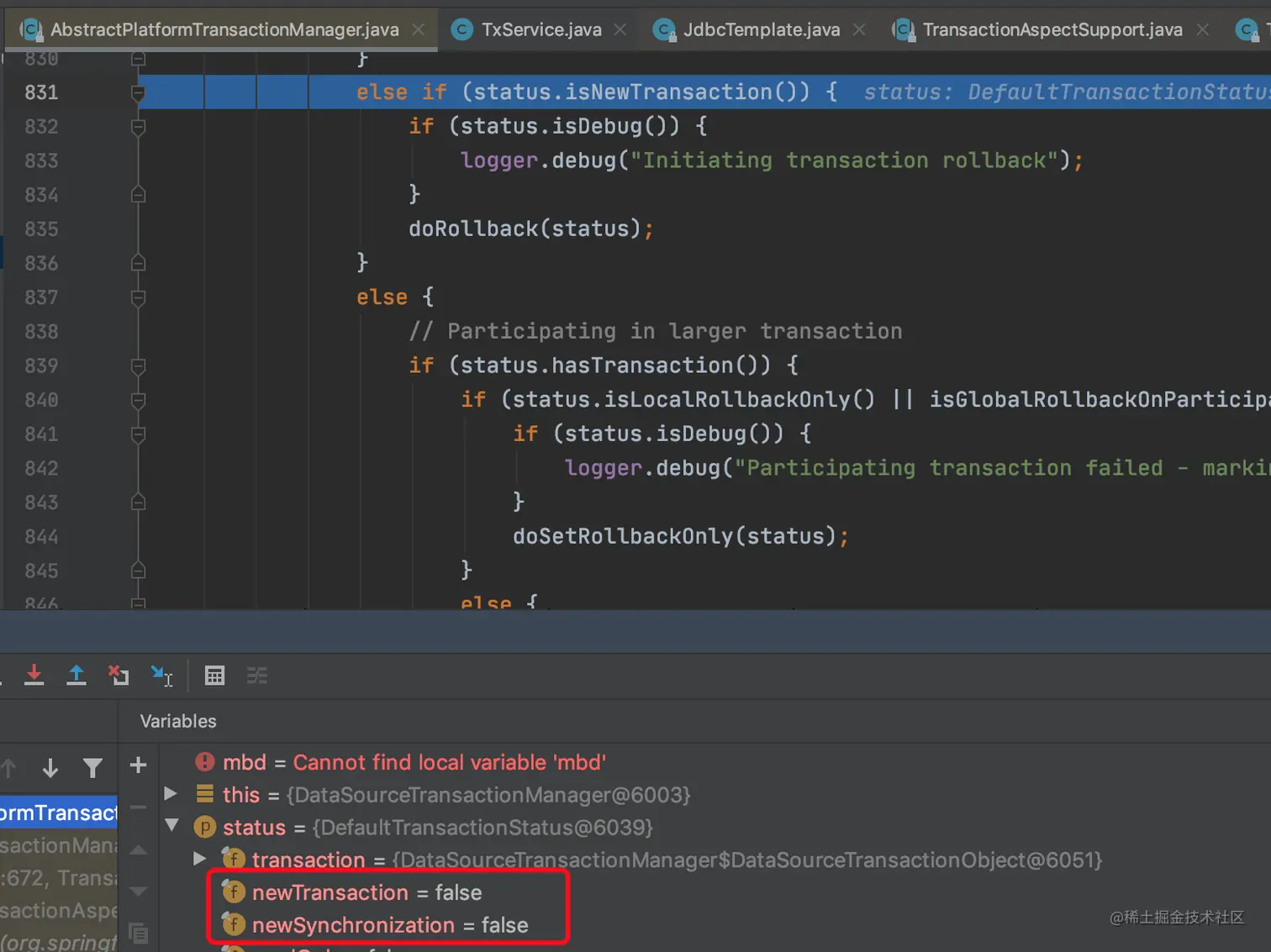The height and width of the screenshot is (952, 1271).
Task: Switch to TxService.java tab
Action: [541, 30]
